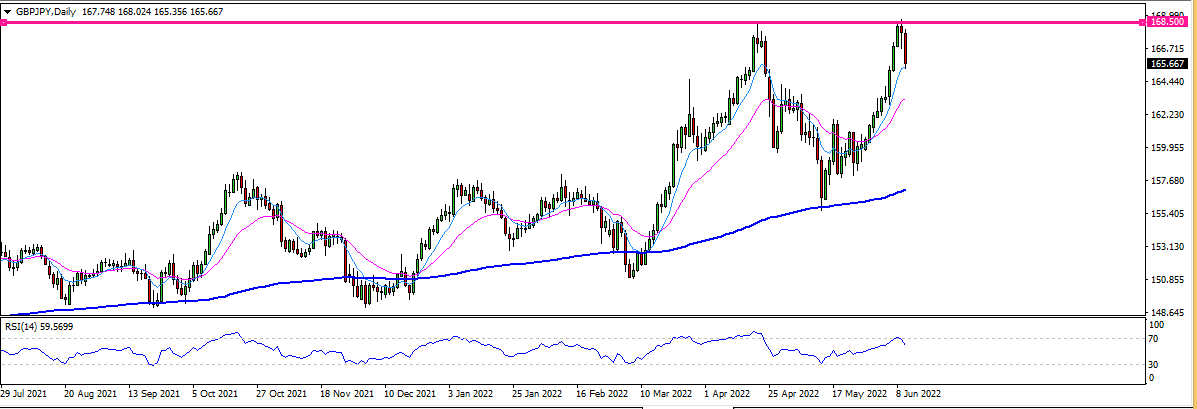Screen dimensions: 1197x409
Task: Click the 155.405 price axis label
Action: coord(1166,214)
